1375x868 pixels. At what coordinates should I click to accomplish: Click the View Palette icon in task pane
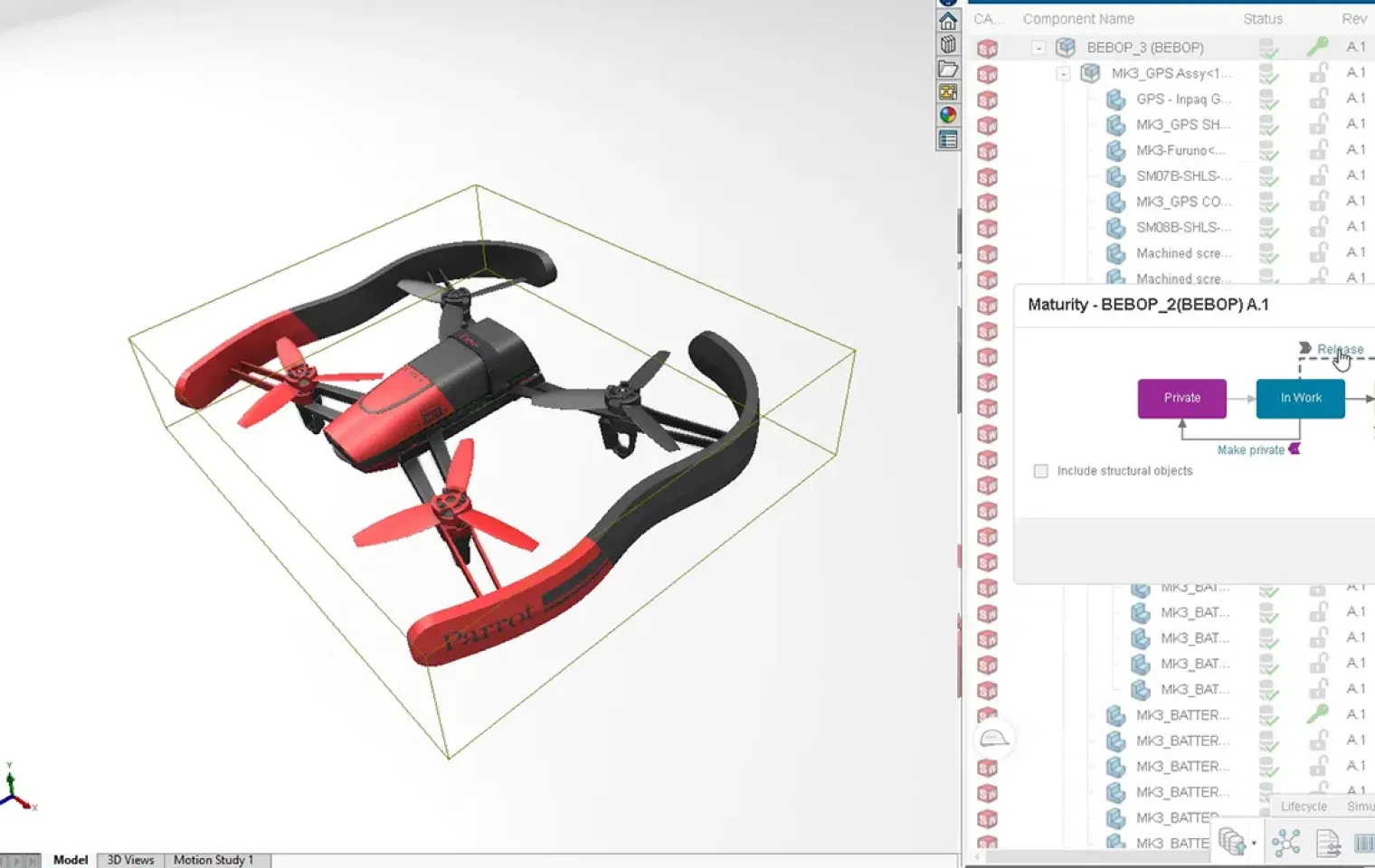(948, 91)
